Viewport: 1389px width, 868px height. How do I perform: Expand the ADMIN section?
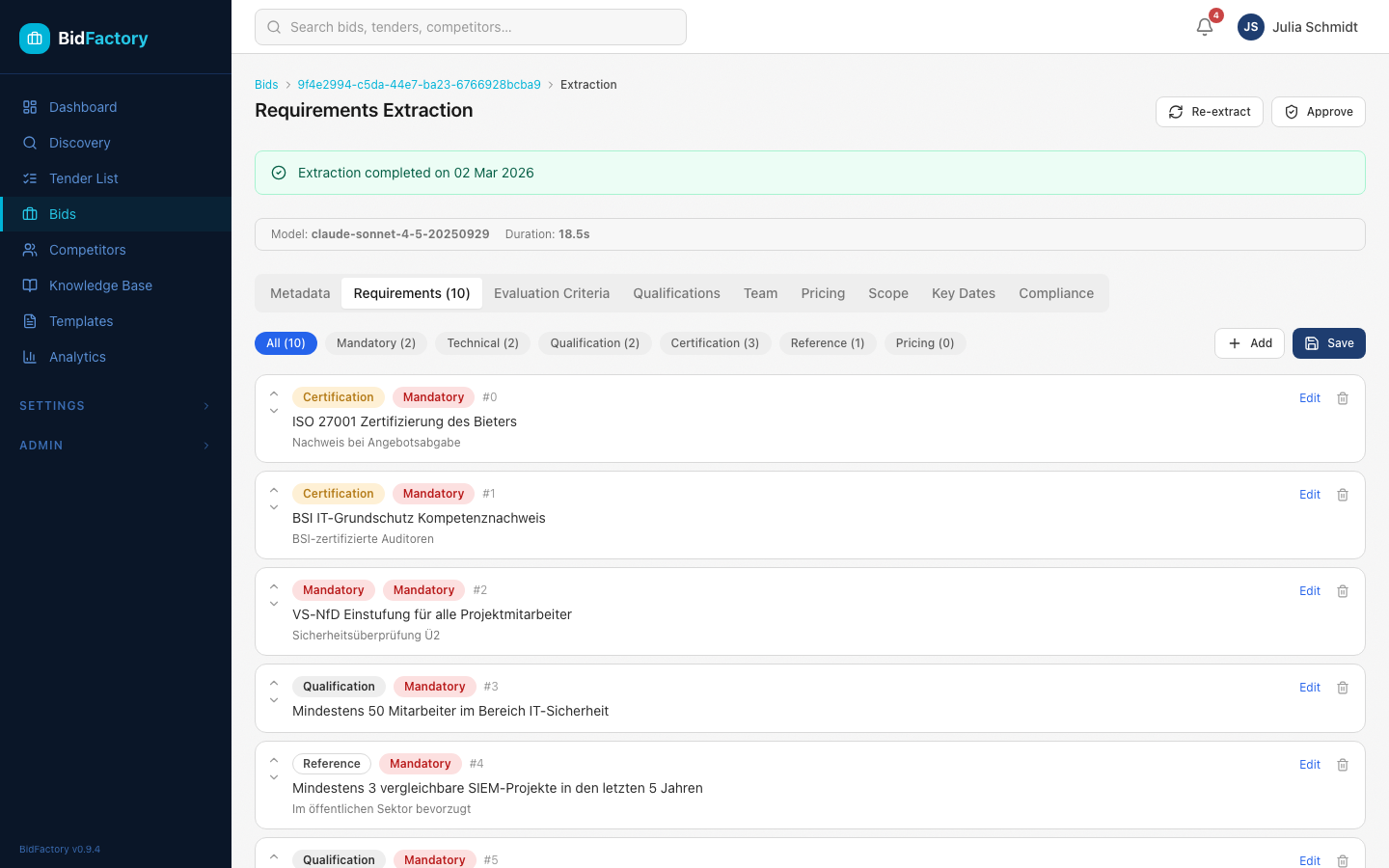tap(116, 446)
